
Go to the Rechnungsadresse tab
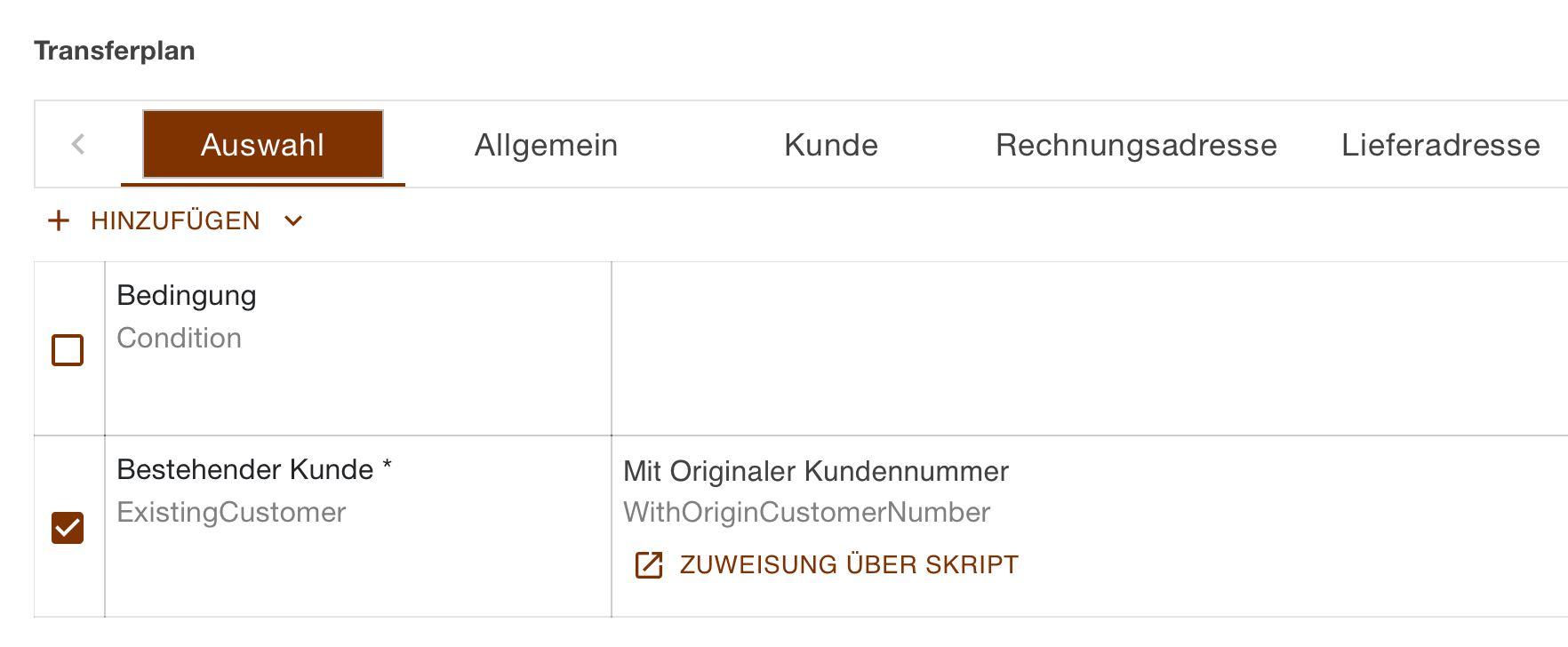[1136, 145]
